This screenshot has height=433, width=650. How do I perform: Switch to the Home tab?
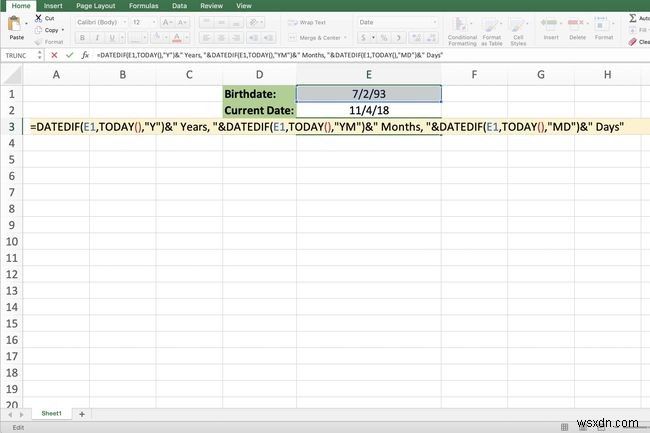[21, 6]
